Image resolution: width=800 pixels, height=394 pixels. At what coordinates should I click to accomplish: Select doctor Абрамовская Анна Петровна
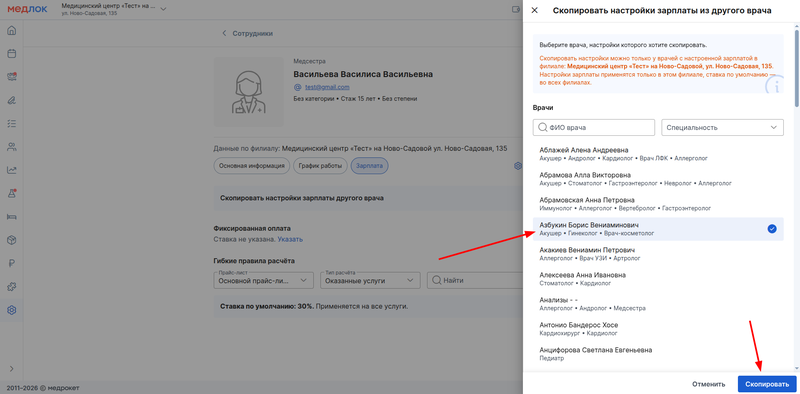658,204
